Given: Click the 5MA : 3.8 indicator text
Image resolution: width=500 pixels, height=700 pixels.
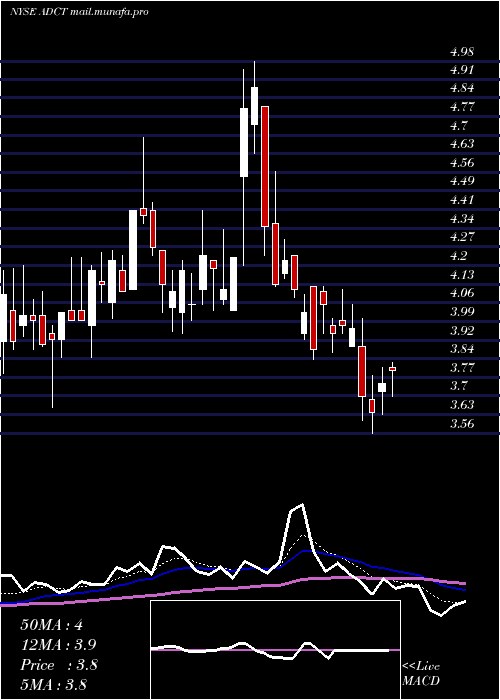Looking at the screenshot, I should 53,684.
